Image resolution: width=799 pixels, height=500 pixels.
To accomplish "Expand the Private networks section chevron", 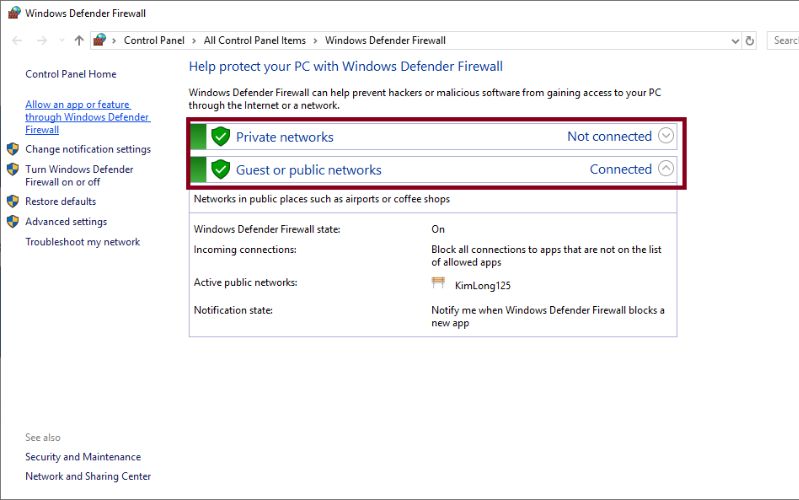I will pyautogui.click(x=665, y=136).
